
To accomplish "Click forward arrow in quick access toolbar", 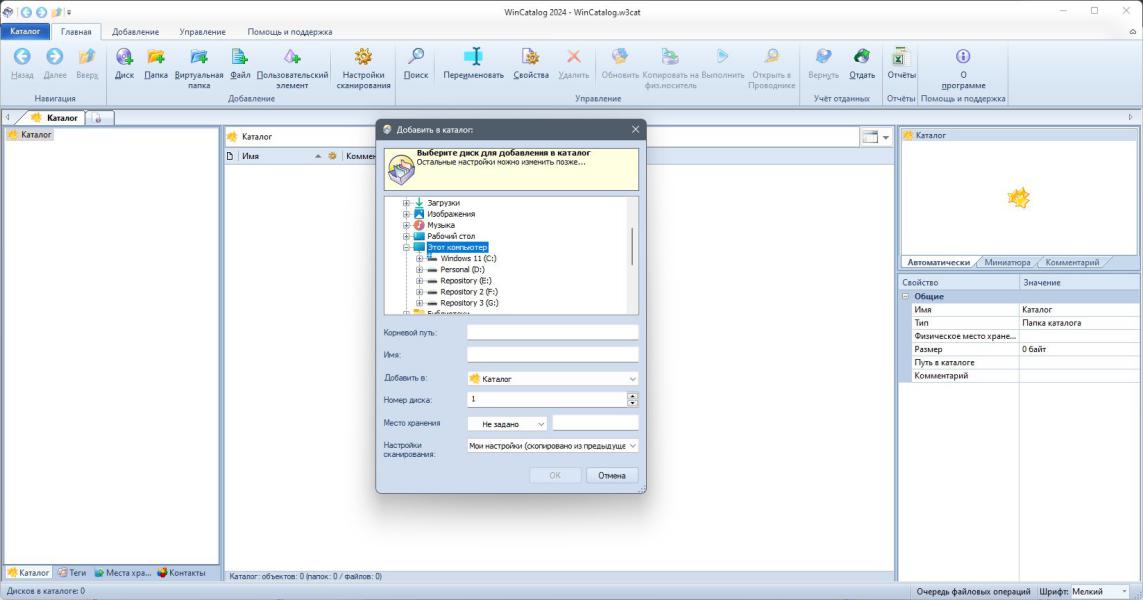I will coord(41,12).
